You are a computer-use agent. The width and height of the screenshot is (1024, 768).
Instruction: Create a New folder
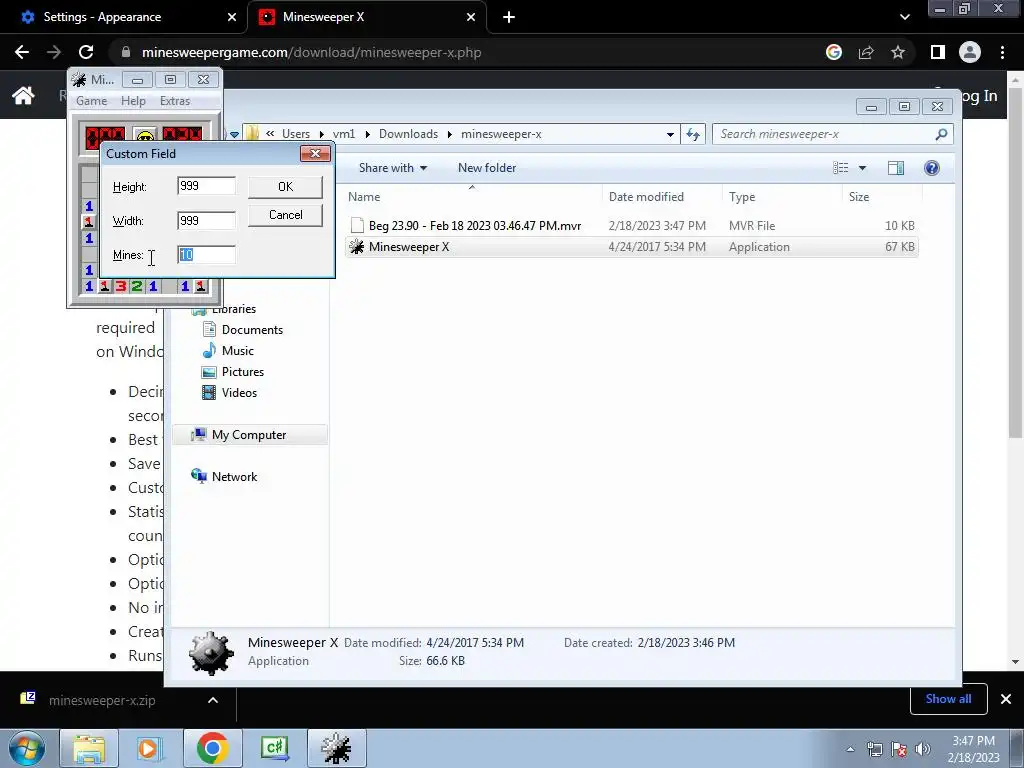click(487, 168)
